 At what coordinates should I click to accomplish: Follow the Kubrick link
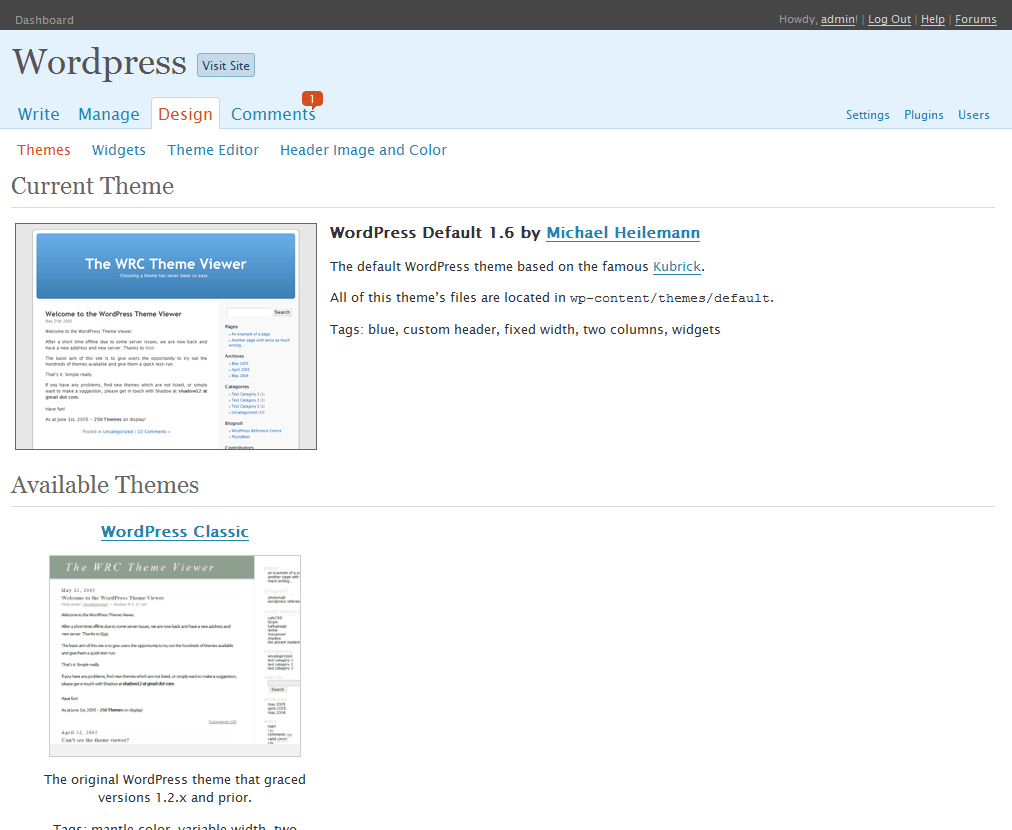tap(676, 267)
